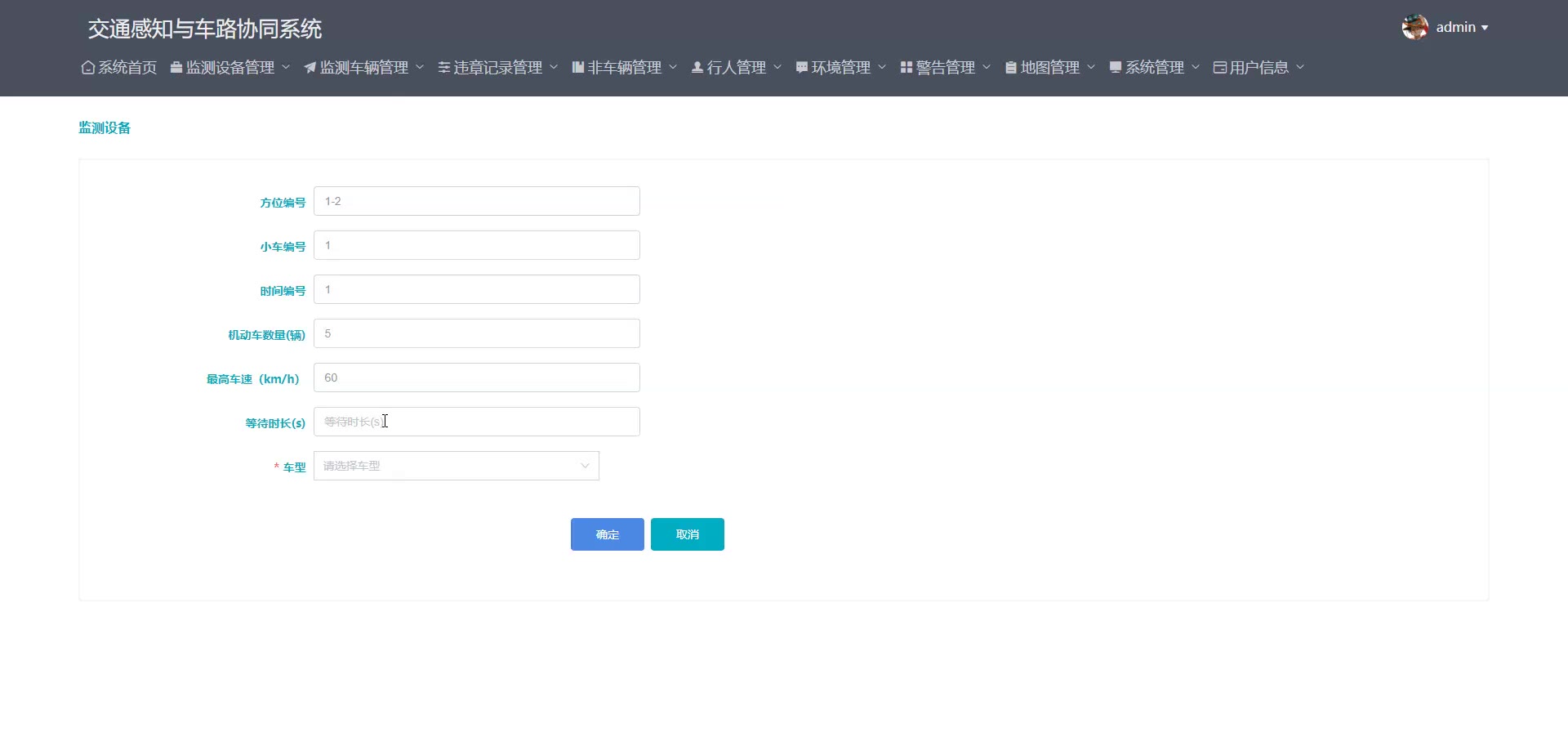Click the 方位编号 input field

[477, 201]
